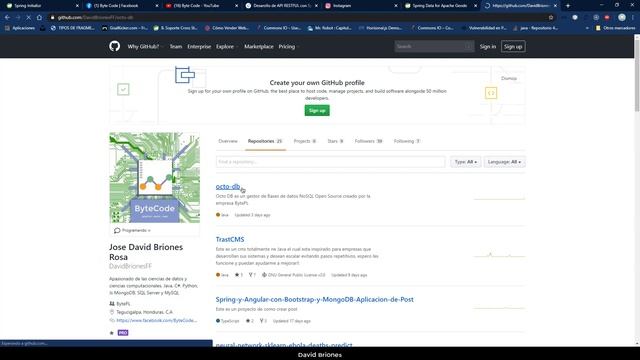The width and height of the screenshot is (640, 360).
Task: Open the Stars profile tab
Action: click(335, 141)
